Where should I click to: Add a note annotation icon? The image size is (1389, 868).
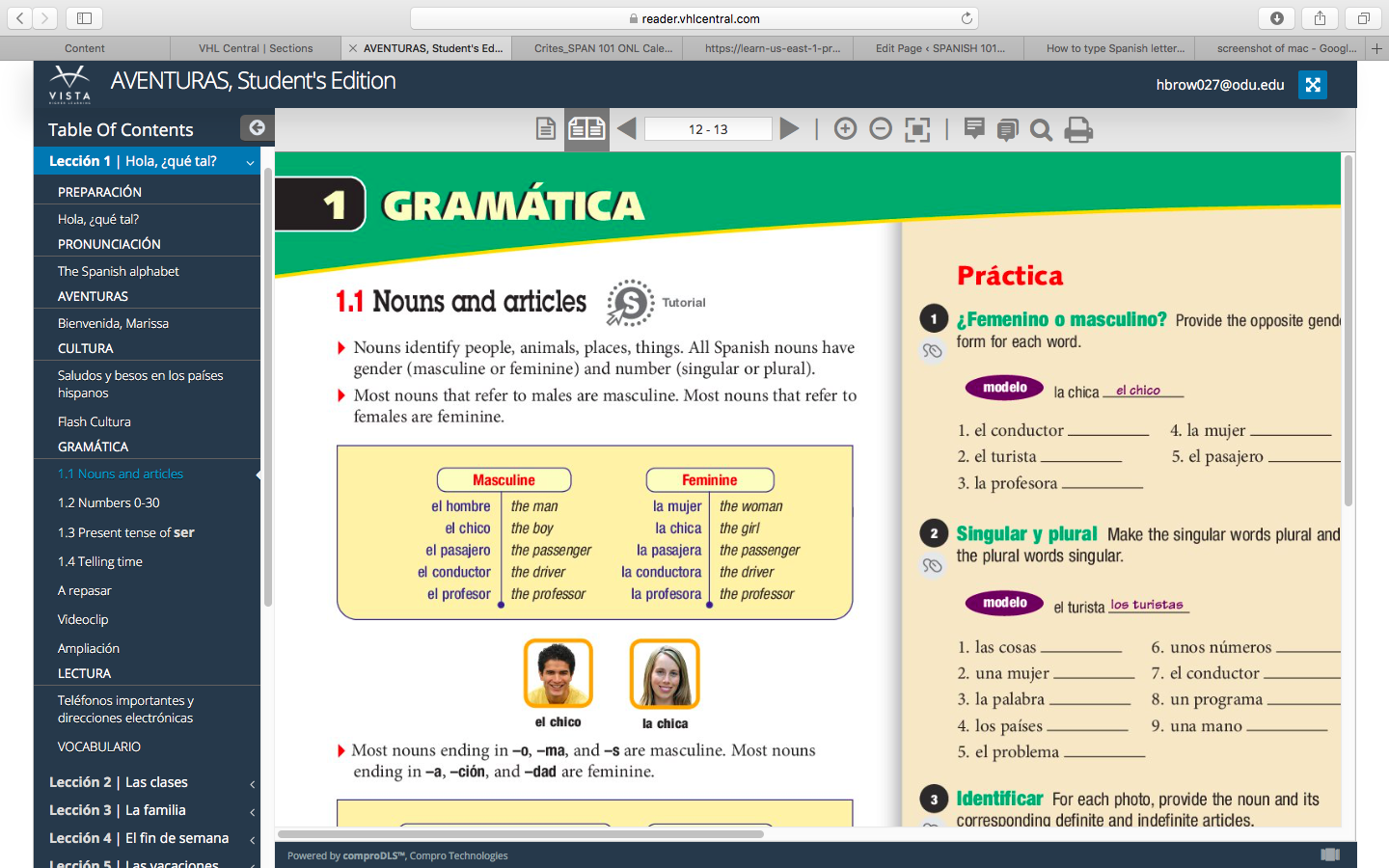coord(974,128)
